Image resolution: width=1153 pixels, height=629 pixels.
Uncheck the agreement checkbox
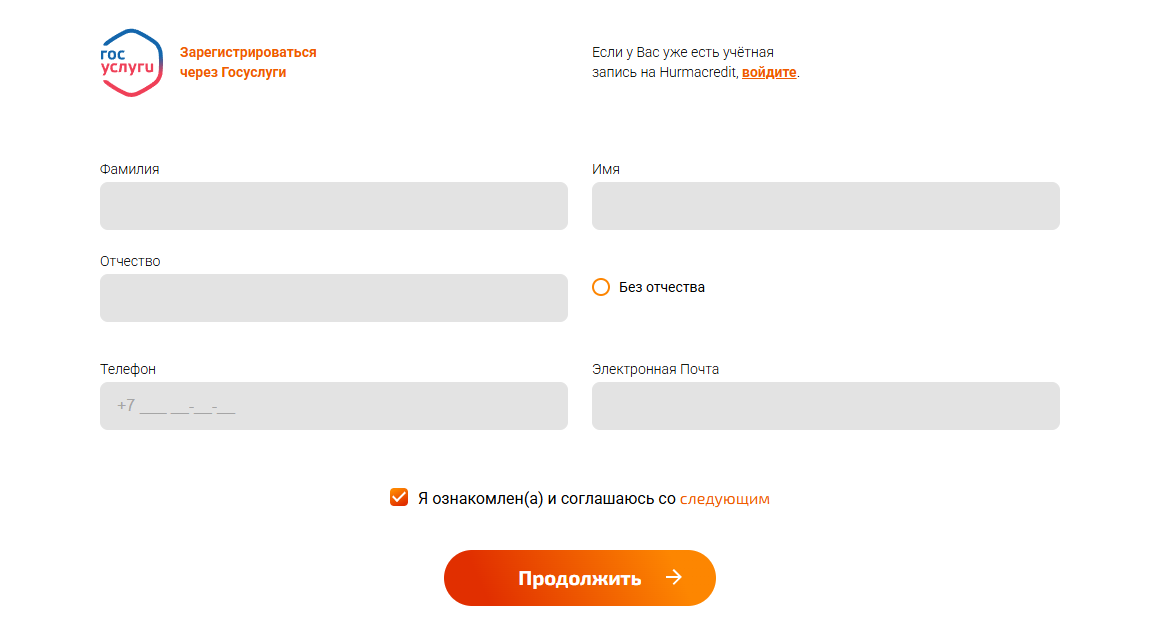pos(399,497)
